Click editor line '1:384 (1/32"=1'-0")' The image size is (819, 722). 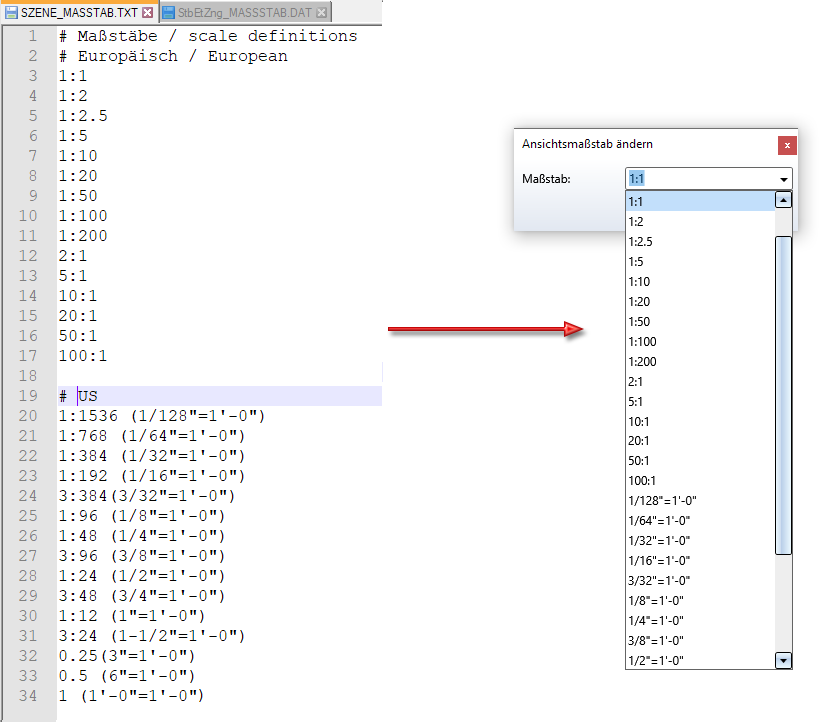click(151, 456)
